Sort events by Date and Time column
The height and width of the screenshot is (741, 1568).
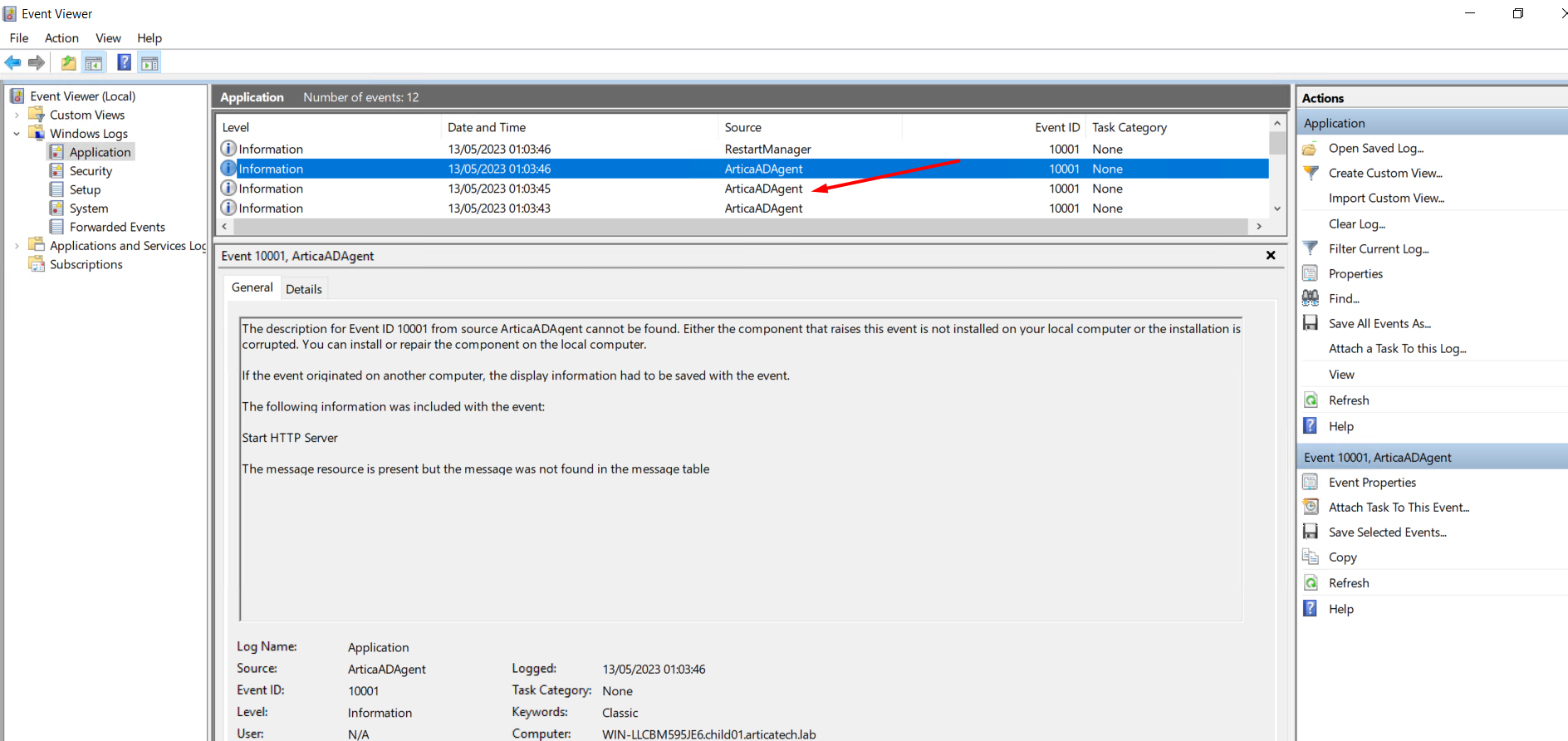579,127
